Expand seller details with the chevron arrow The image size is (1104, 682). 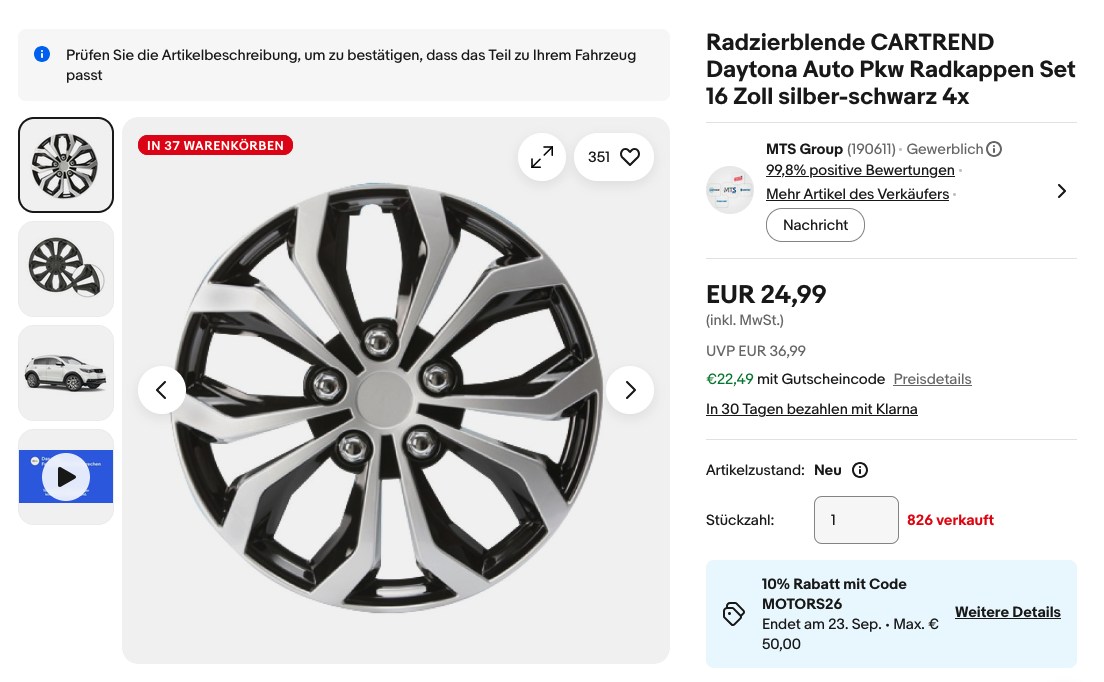click(1062, 191)
